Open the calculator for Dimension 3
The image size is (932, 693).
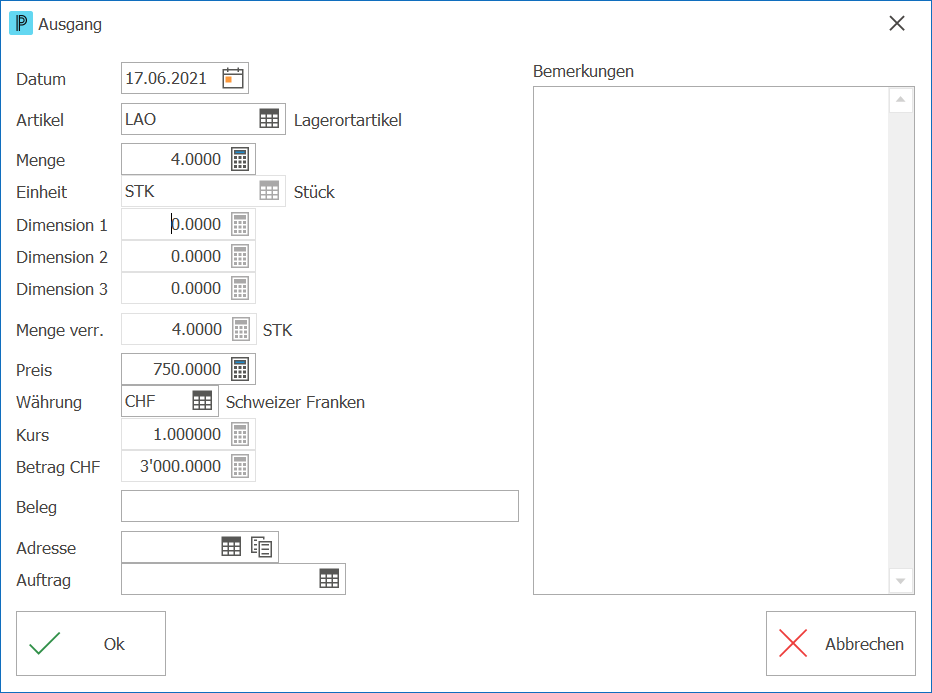[x=240, y=289]
